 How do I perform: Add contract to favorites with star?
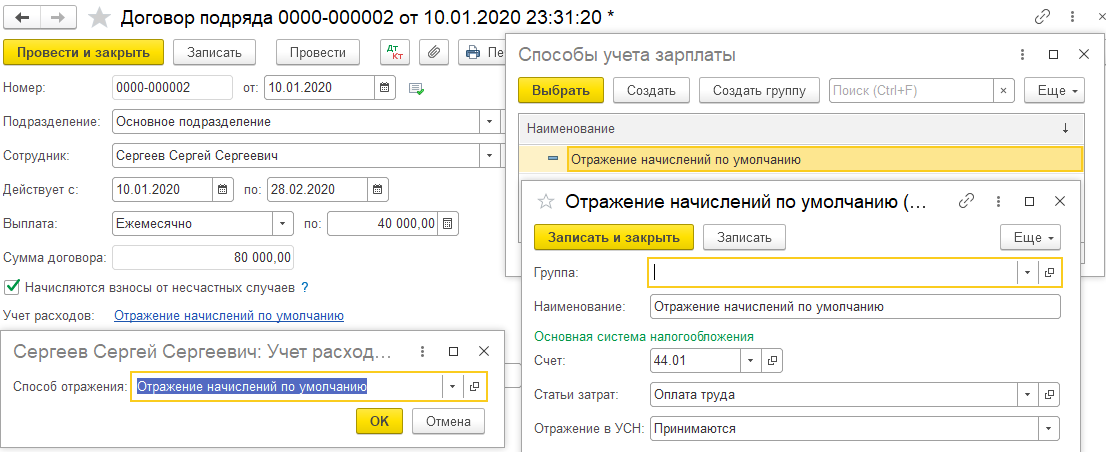(100, 17)
